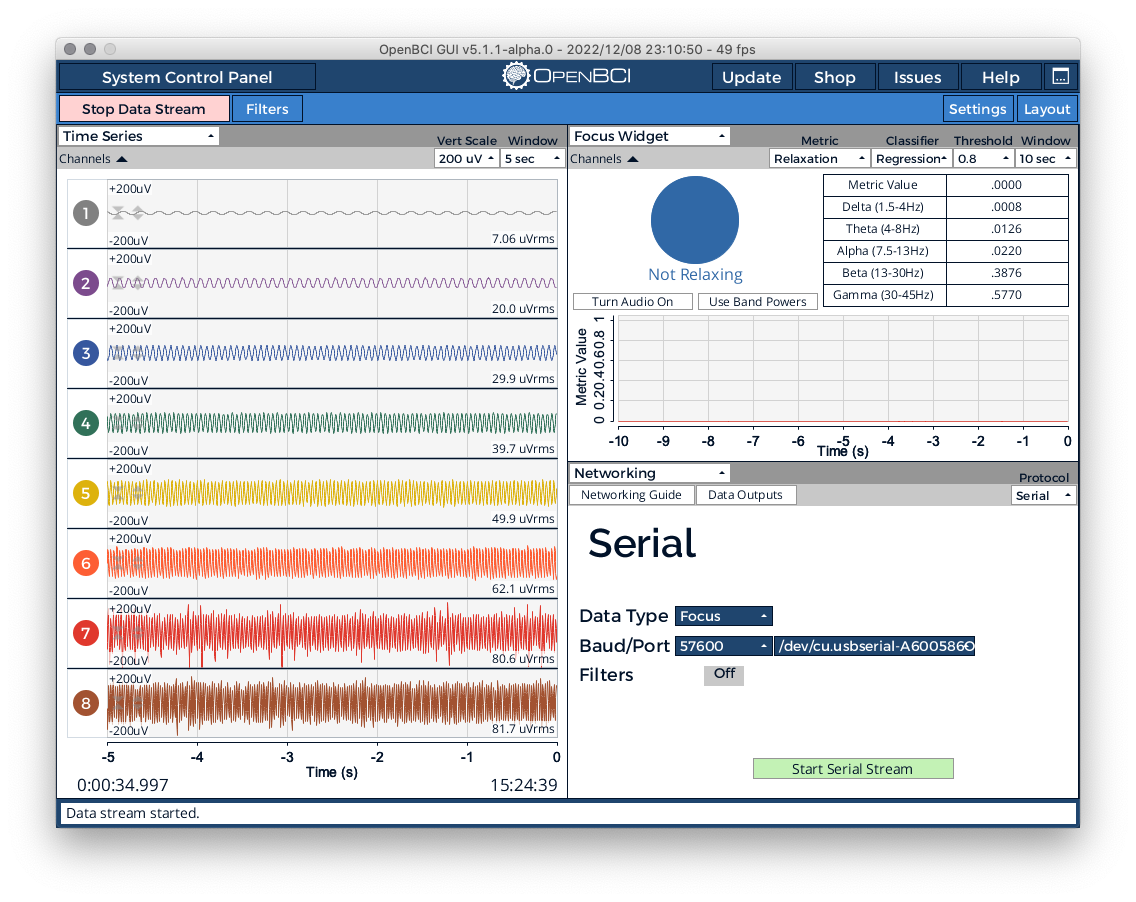1136x902 pixels.
Task: Click channel 5 vertical scale compress icon
Action: (117, 493)
